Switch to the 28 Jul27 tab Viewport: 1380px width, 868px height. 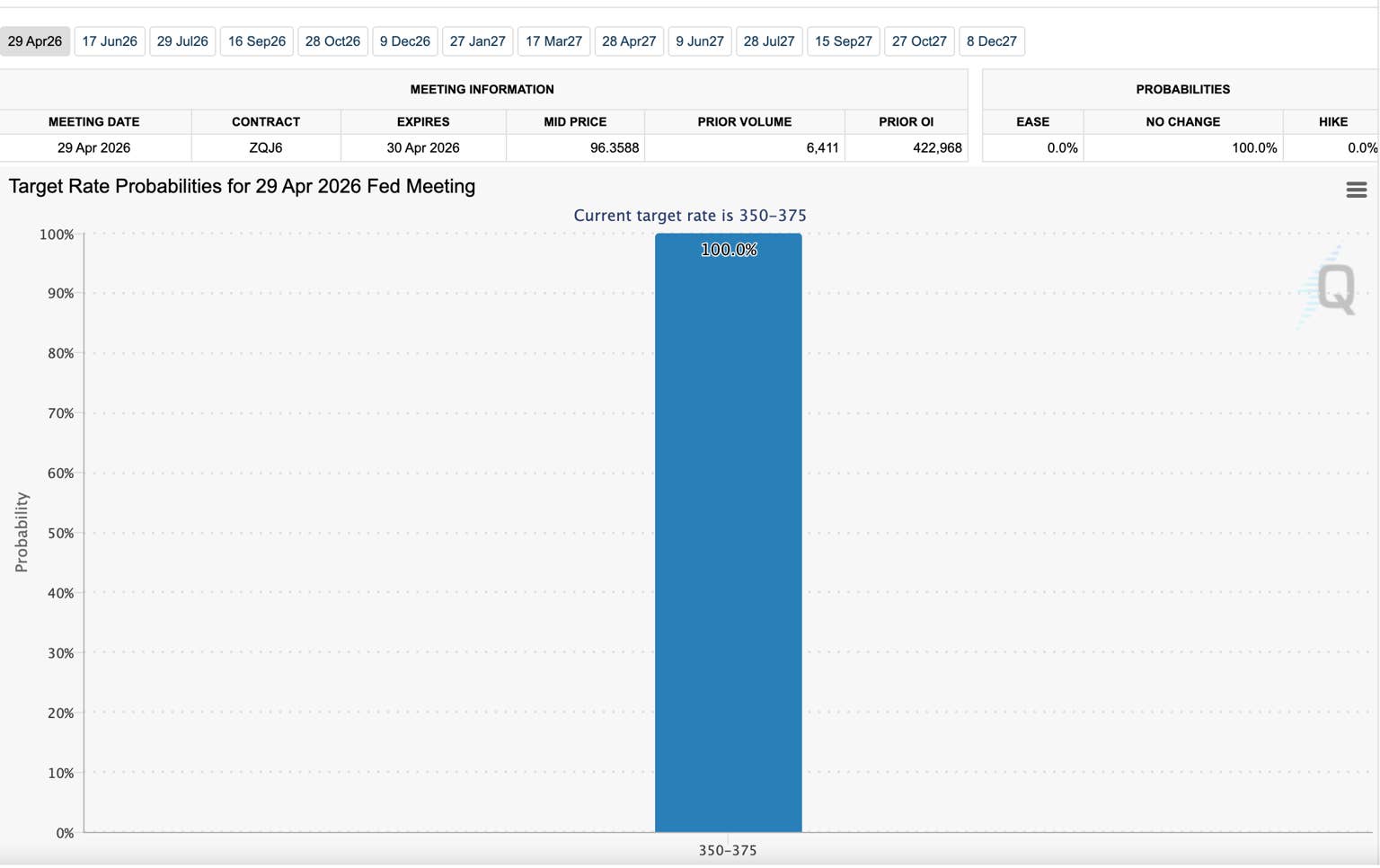click(769, 41)
